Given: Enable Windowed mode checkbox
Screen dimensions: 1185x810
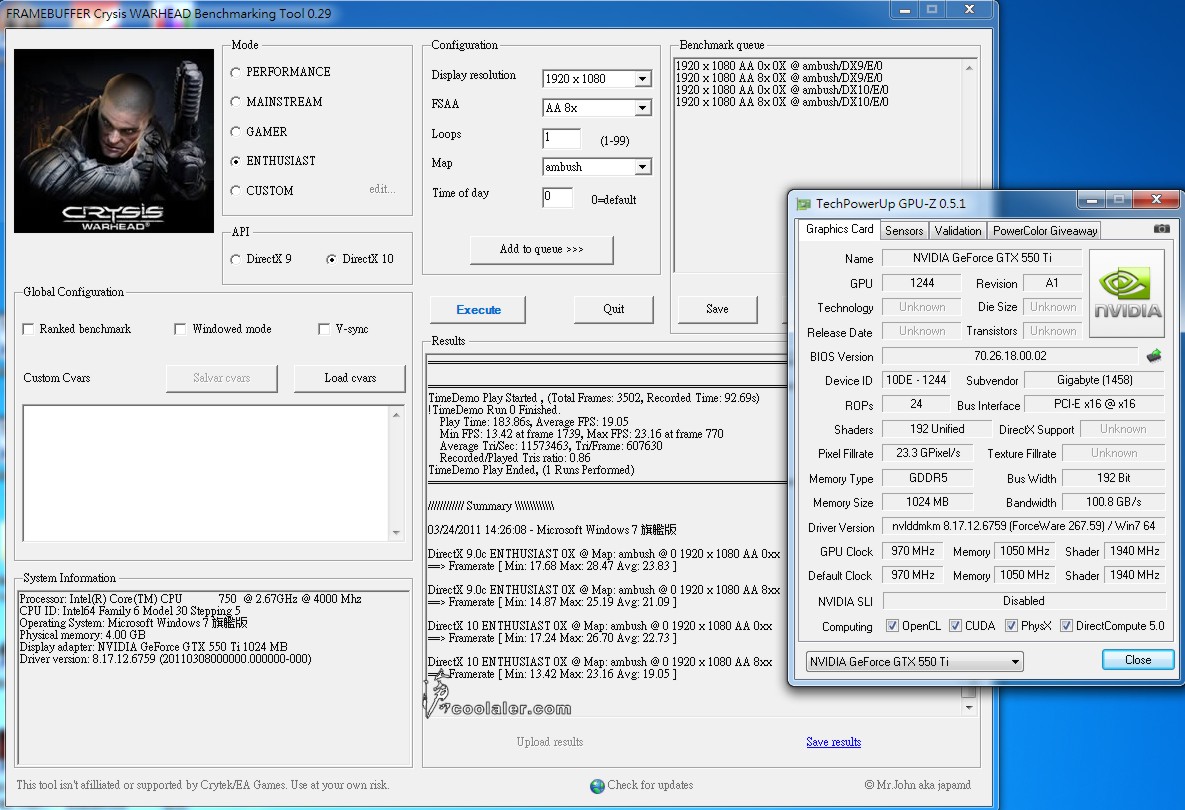Looking at the screenshot, I should (180, 329).
